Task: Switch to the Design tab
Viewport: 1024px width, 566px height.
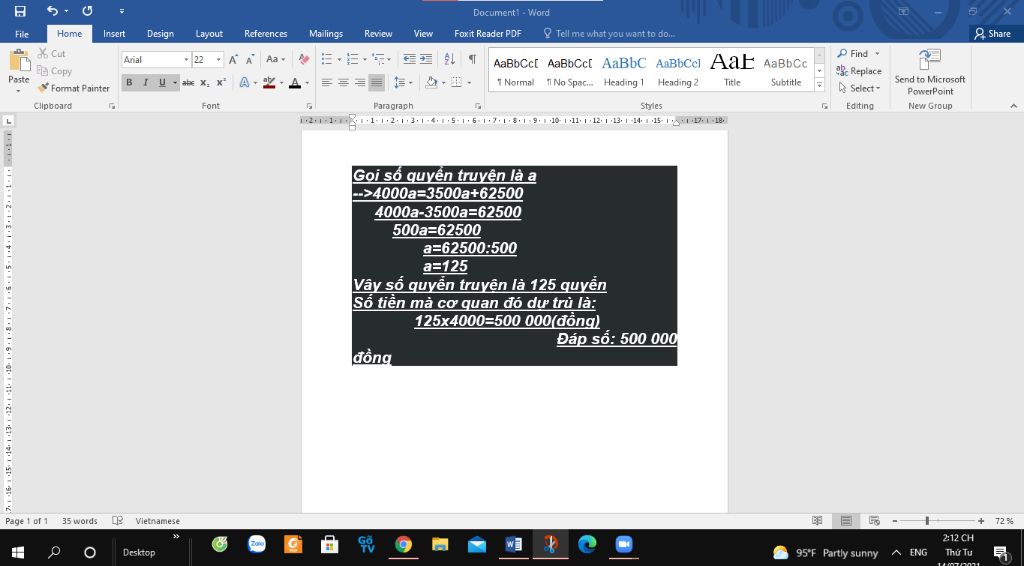Action: (160, 34)
